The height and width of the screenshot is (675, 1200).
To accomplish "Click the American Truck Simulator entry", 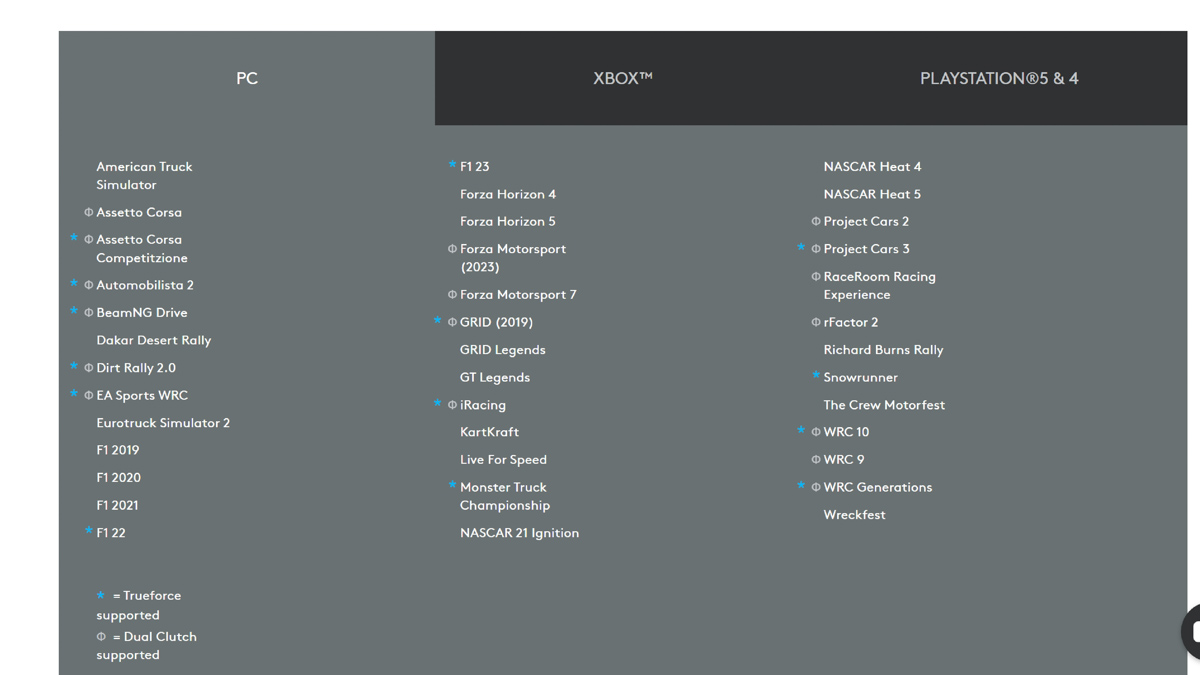I will (x=144, y=175).
